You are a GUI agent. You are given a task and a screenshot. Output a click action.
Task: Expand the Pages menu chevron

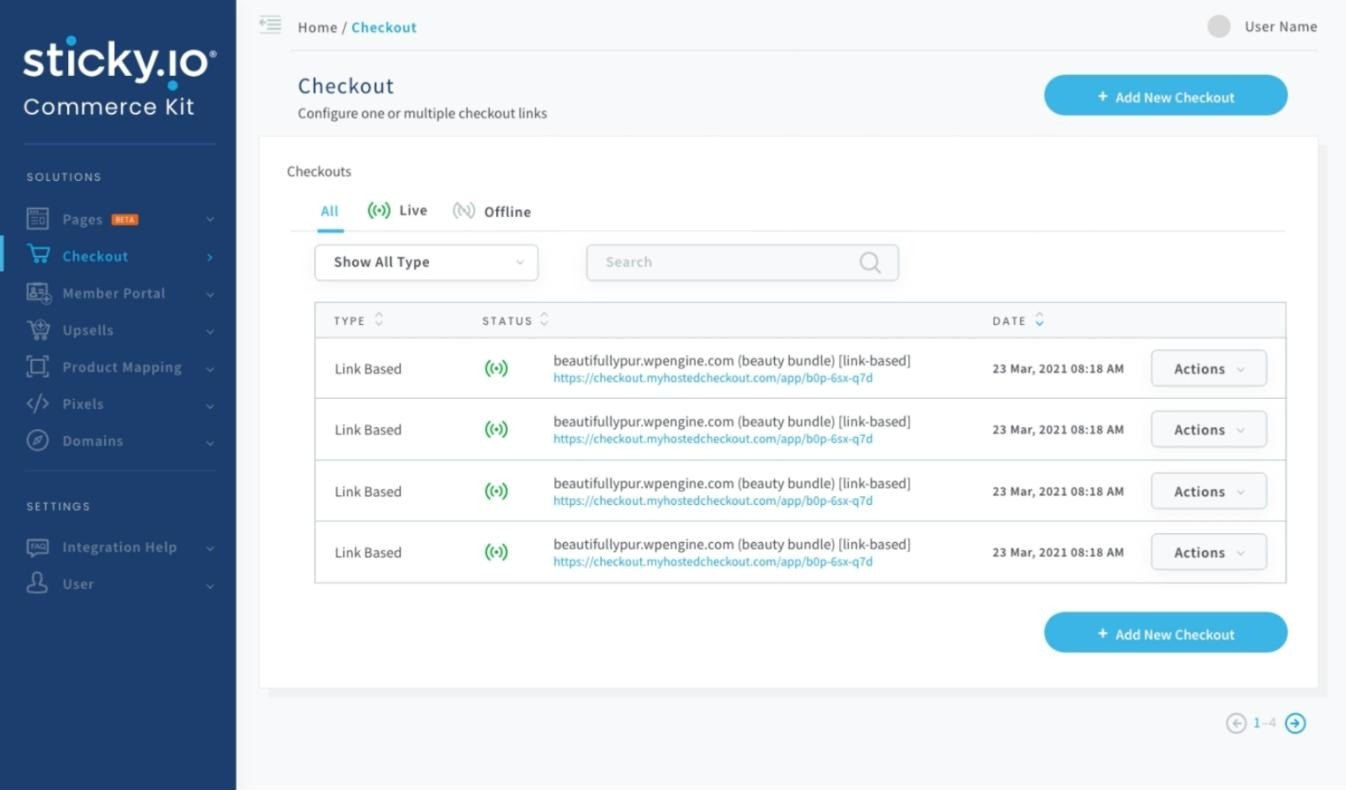210,219
